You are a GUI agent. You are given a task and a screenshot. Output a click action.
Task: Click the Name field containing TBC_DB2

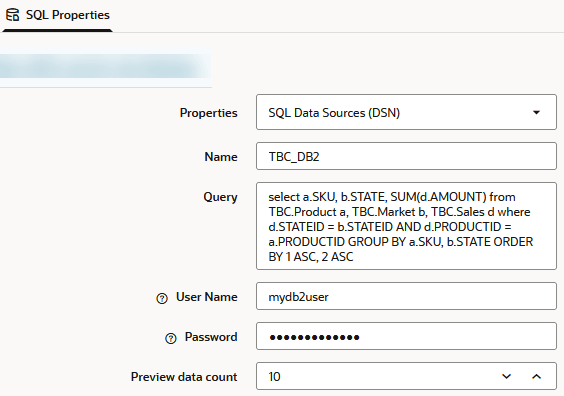point(406,156)
